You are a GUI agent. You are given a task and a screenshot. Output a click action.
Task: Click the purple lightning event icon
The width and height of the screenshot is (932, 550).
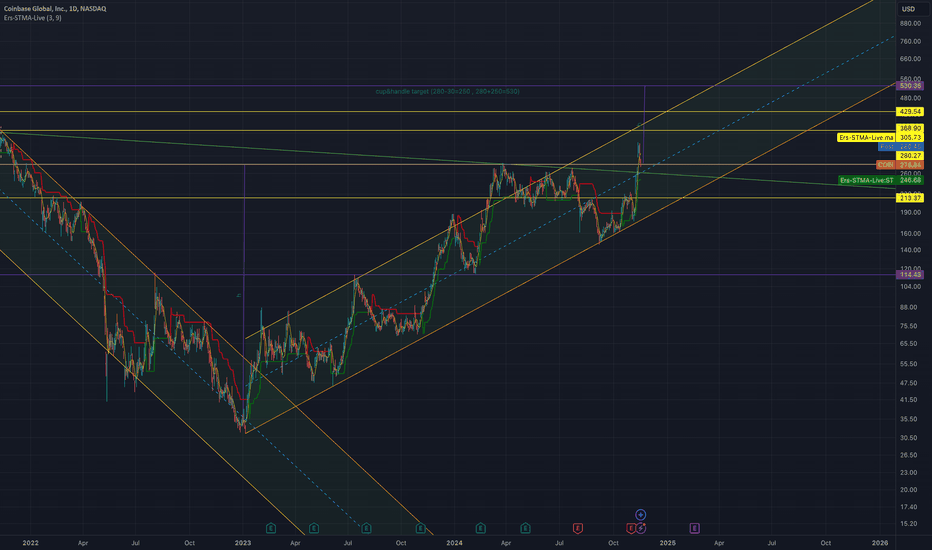coord(641,528)
